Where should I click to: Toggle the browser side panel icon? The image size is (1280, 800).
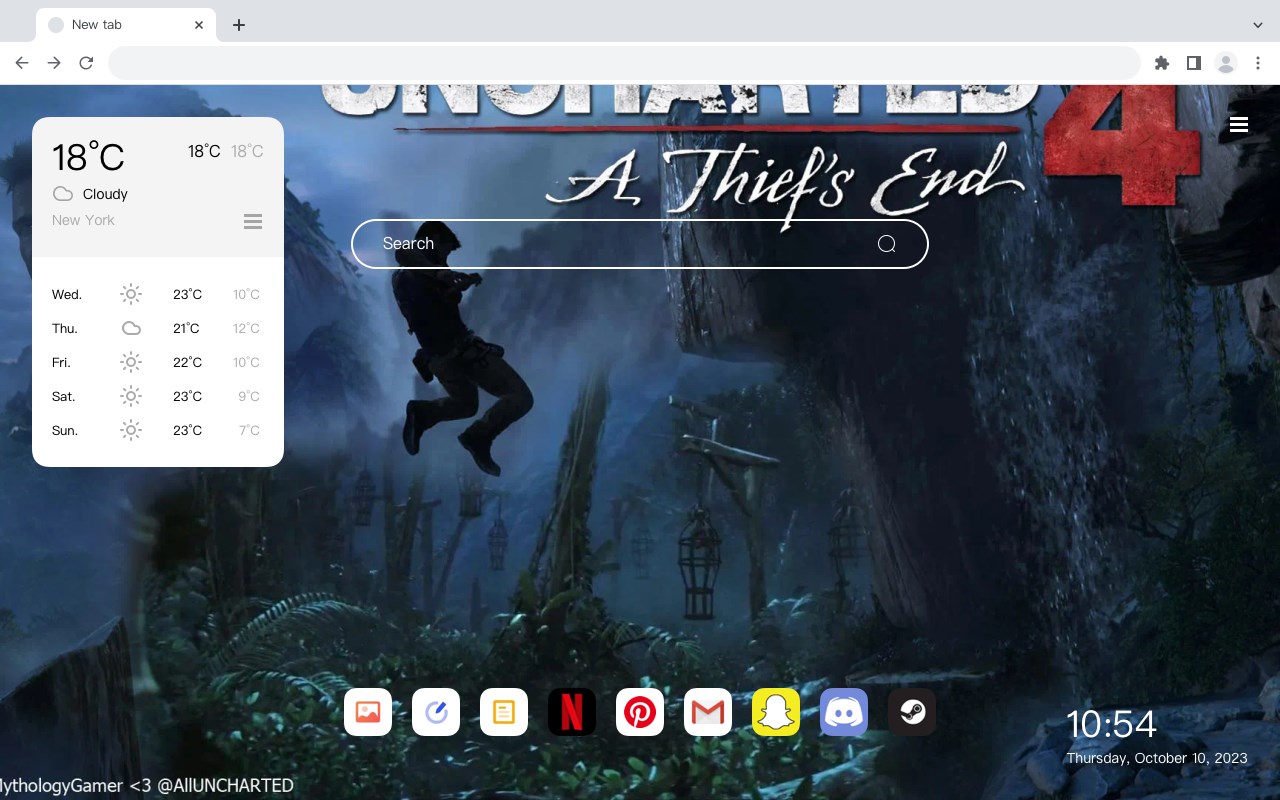pos(1193,63)
